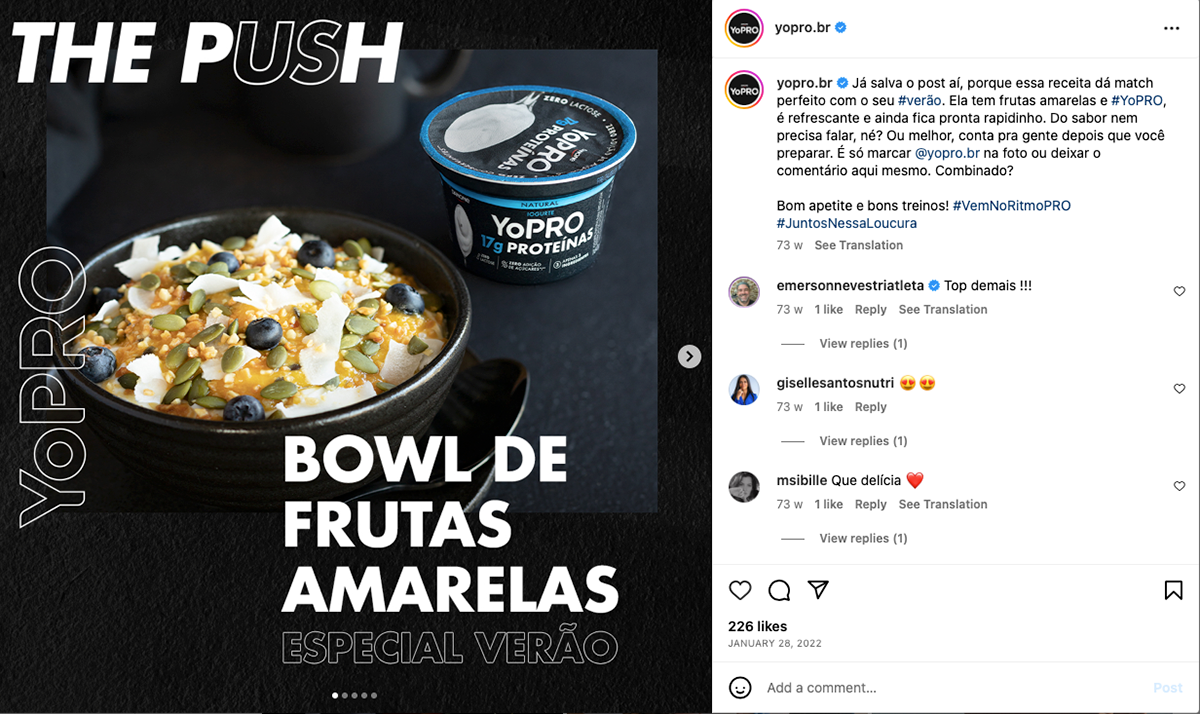Select the second carousel dot indicator

[344, 695]
